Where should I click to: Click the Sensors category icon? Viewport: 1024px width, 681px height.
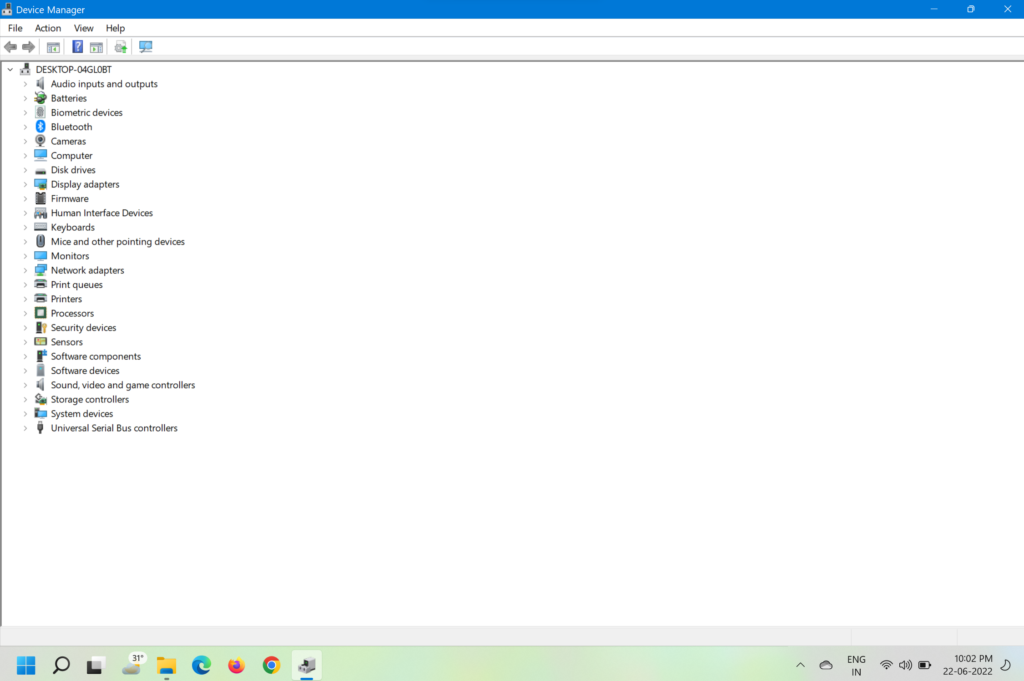point(40,342)
